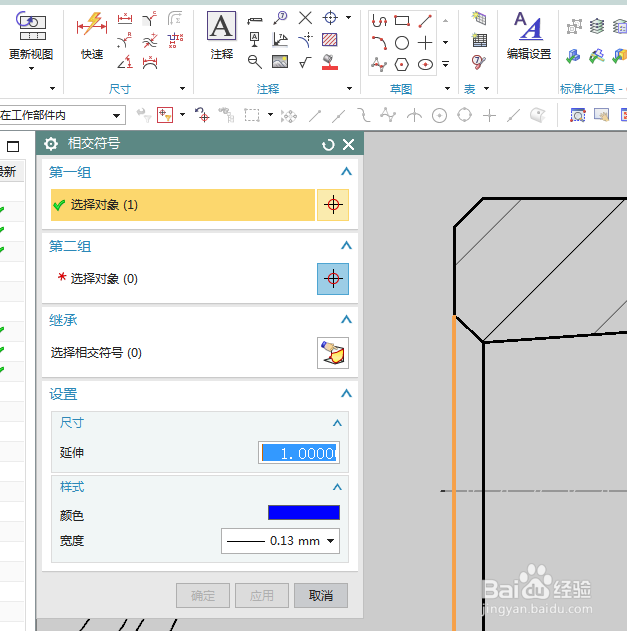Open the 尺寸 group options arrow
The width and height of the screenshot is (627, 631).
pyautogui.click(x=182, y=89)
